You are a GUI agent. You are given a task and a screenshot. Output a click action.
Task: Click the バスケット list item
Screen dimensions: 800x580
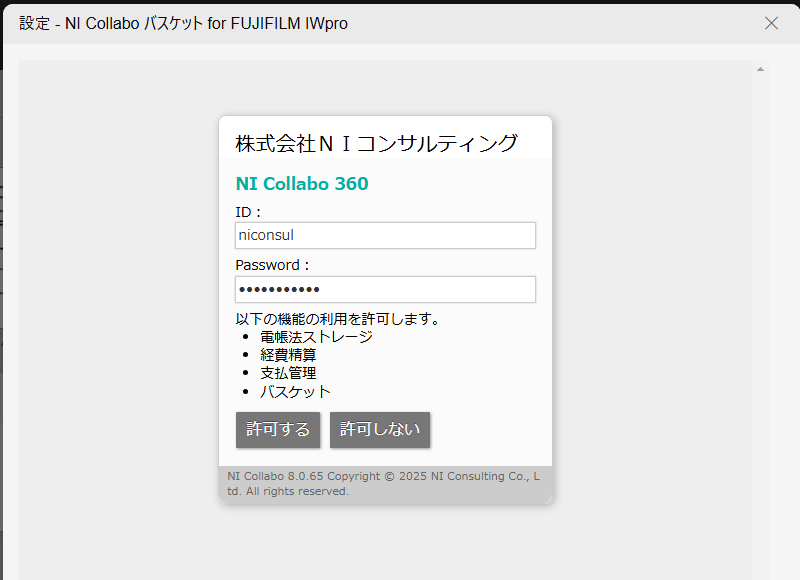point(295,392)
